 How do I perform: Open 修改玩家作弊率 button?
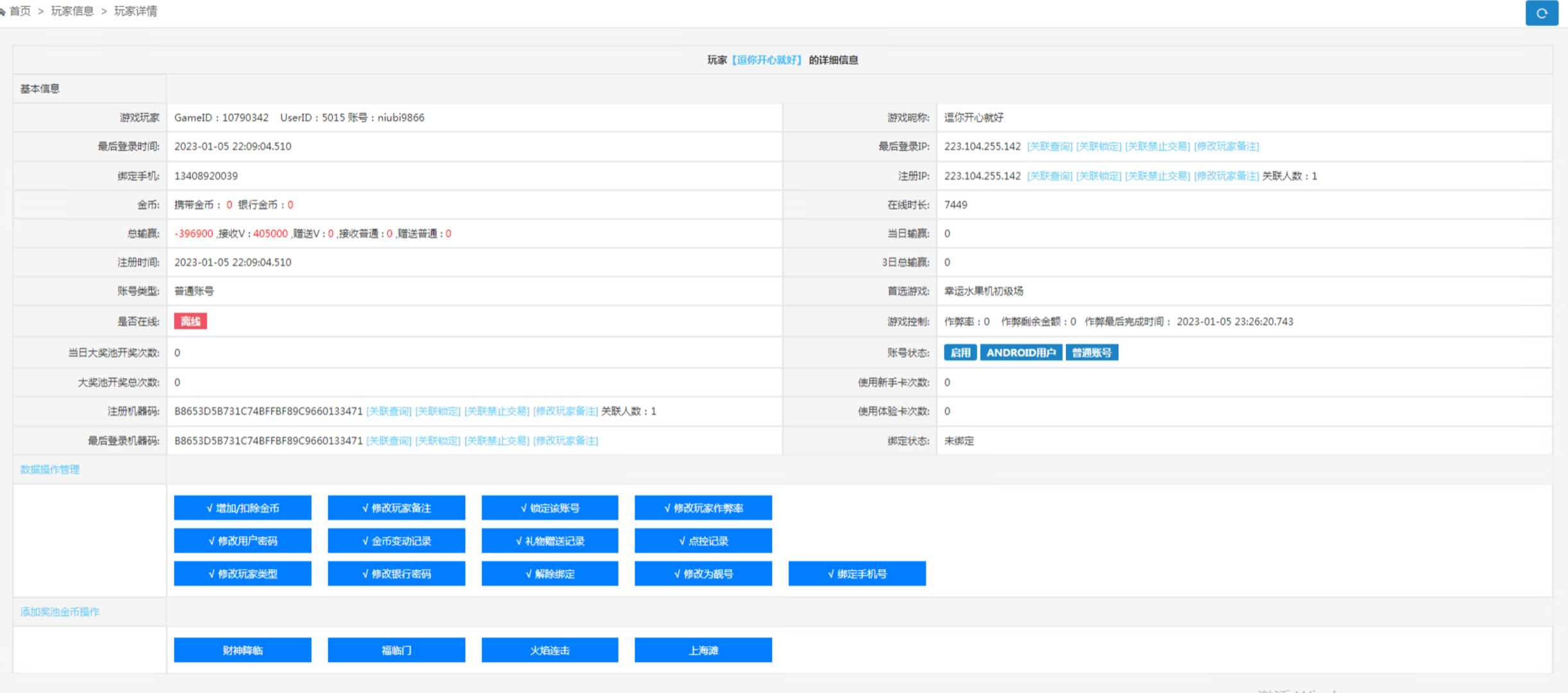pyautogui.click(x=703, y=508)
